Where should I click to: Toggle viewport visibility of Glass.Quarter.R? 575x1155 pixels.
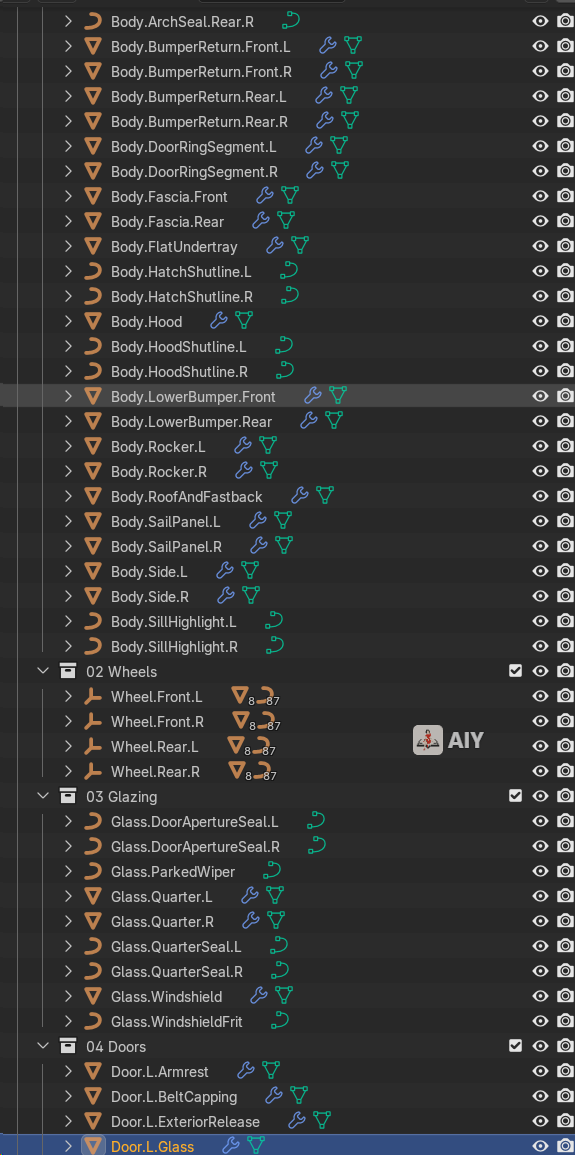point(540,921)
